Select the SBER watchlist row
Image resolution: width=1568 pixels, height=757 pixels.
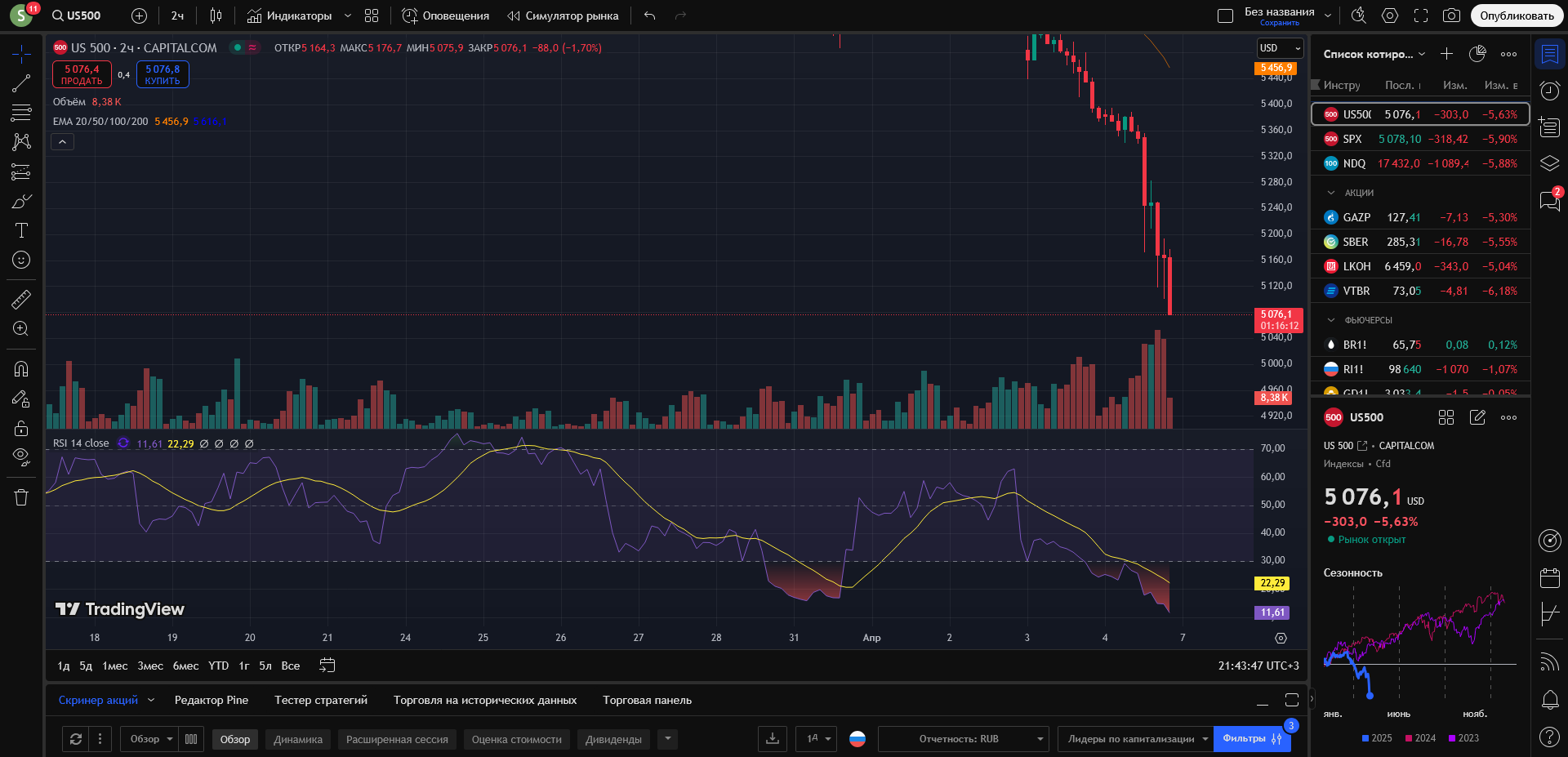pyautogui.click(x=1420, y=242)
